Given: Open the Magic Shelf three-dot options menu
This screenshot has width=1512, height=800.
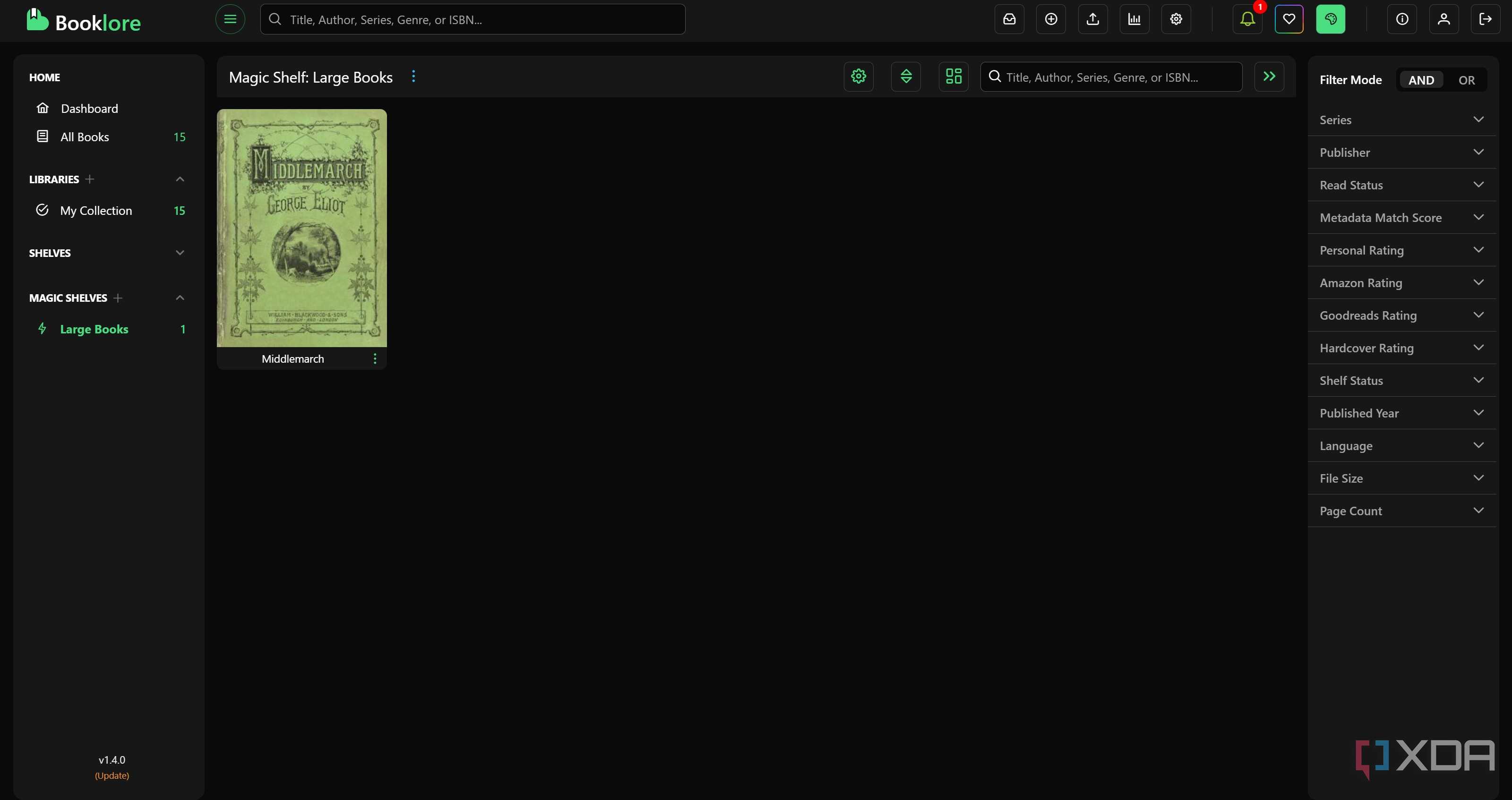Looking at the screenshot, I should click(x=413, y=76).
